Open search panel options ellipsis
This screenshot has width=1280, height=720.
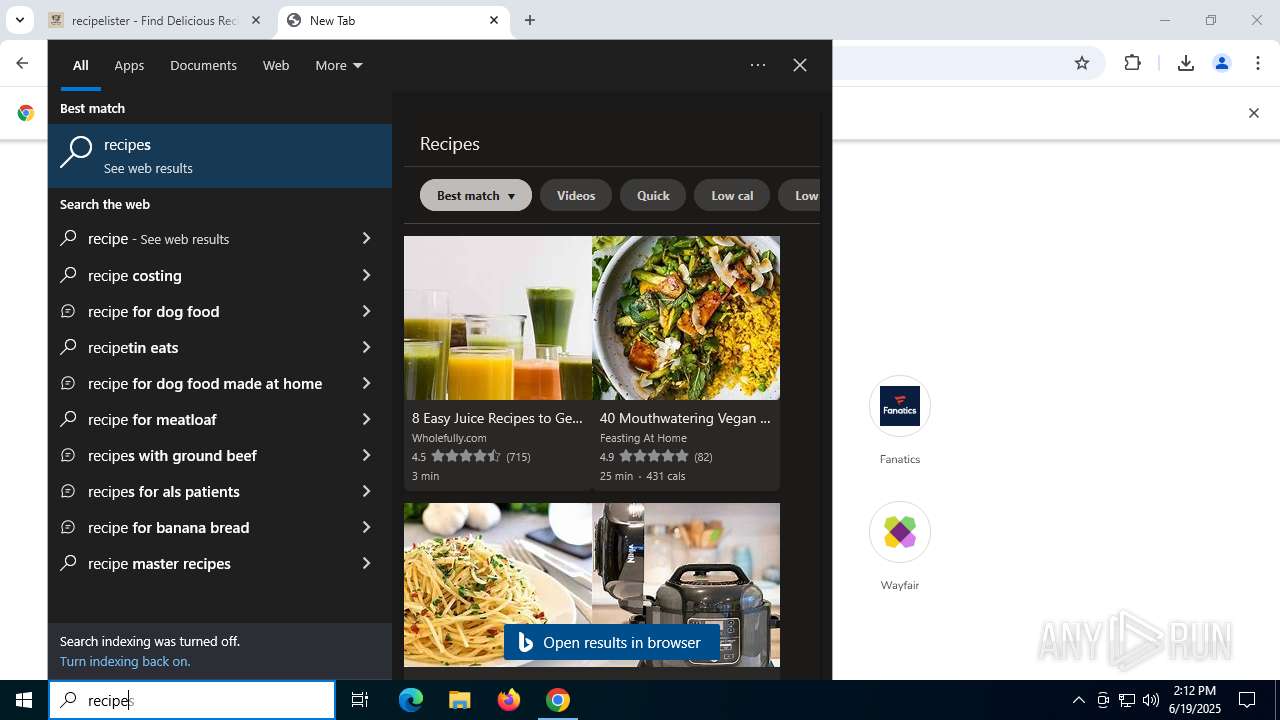[x=758, y=65]
